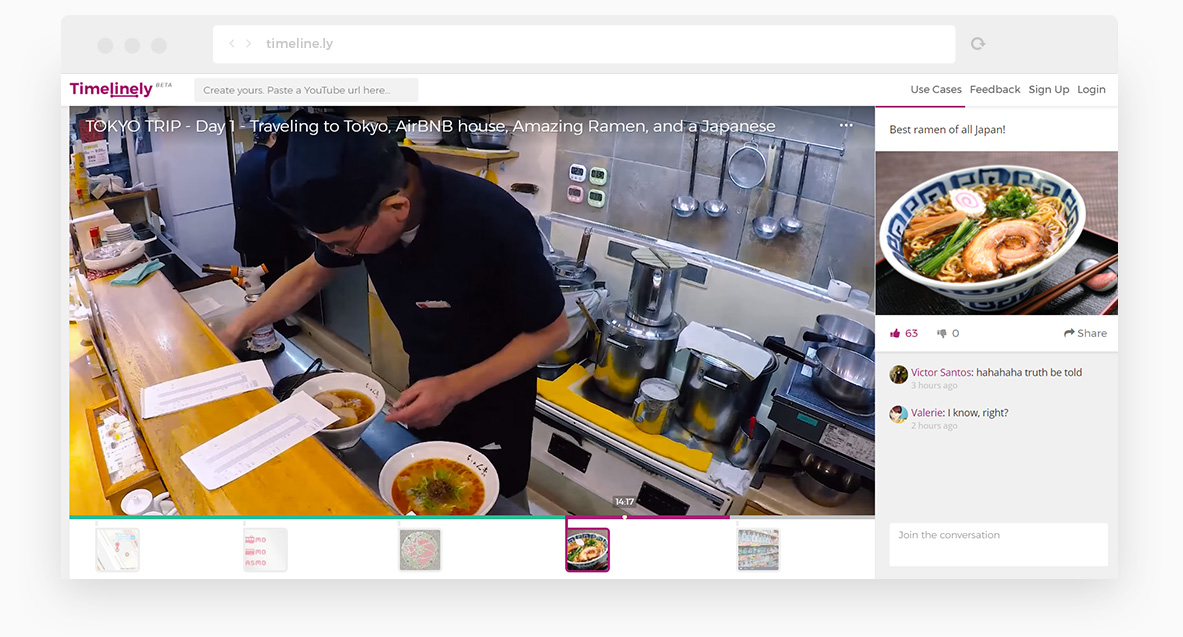Click the Share arrow icon

[x=1069, y=334]
